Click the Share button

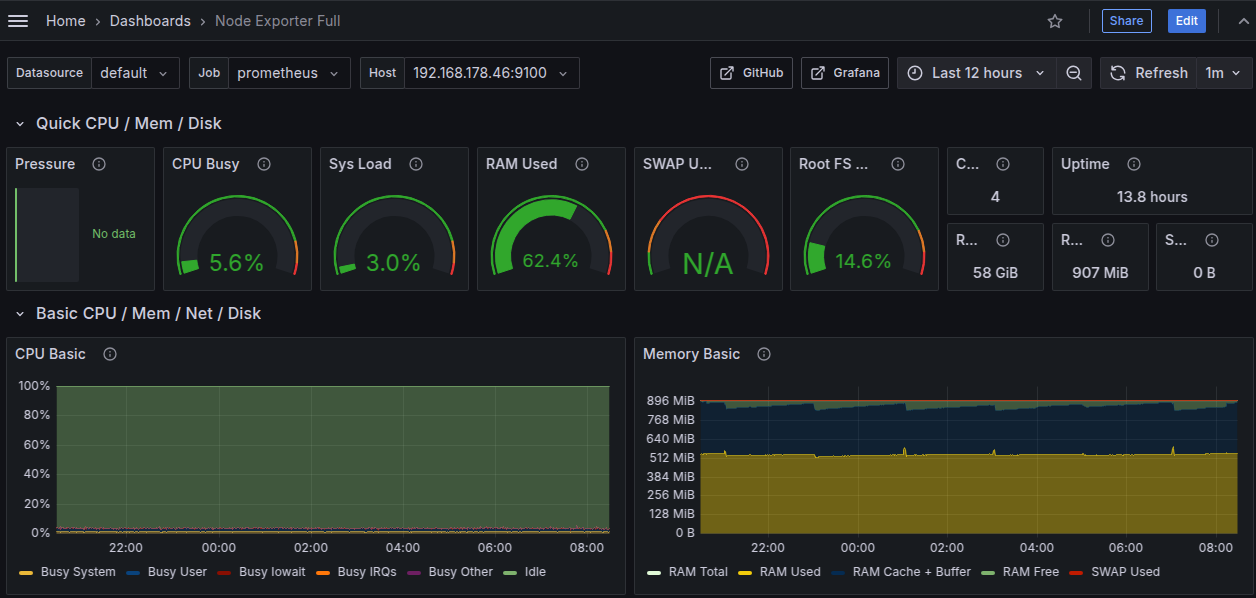tap(1126, 21)
